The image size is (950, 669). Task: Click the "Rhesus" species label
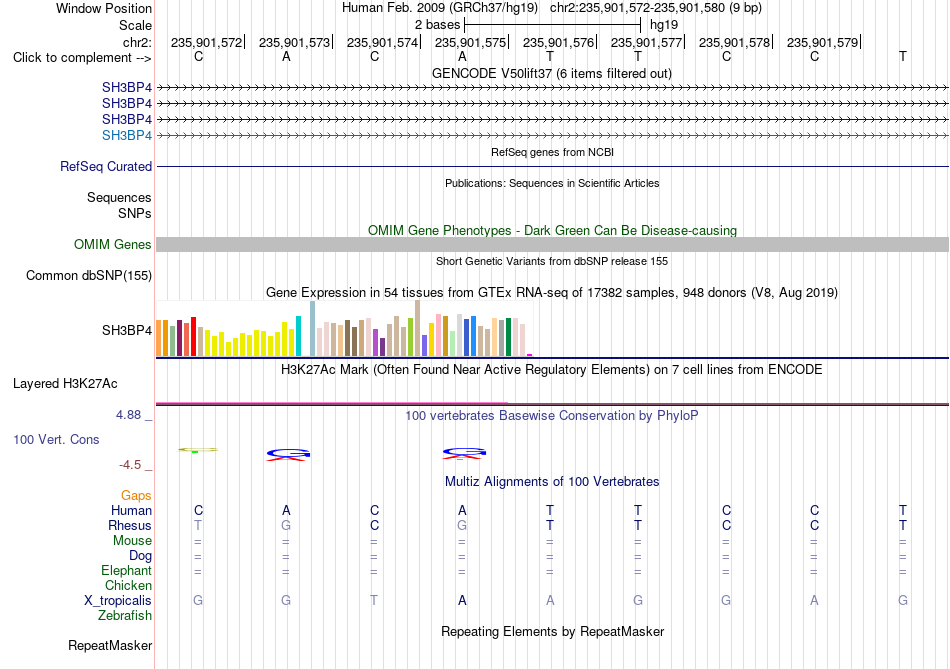tap(130, 525)
